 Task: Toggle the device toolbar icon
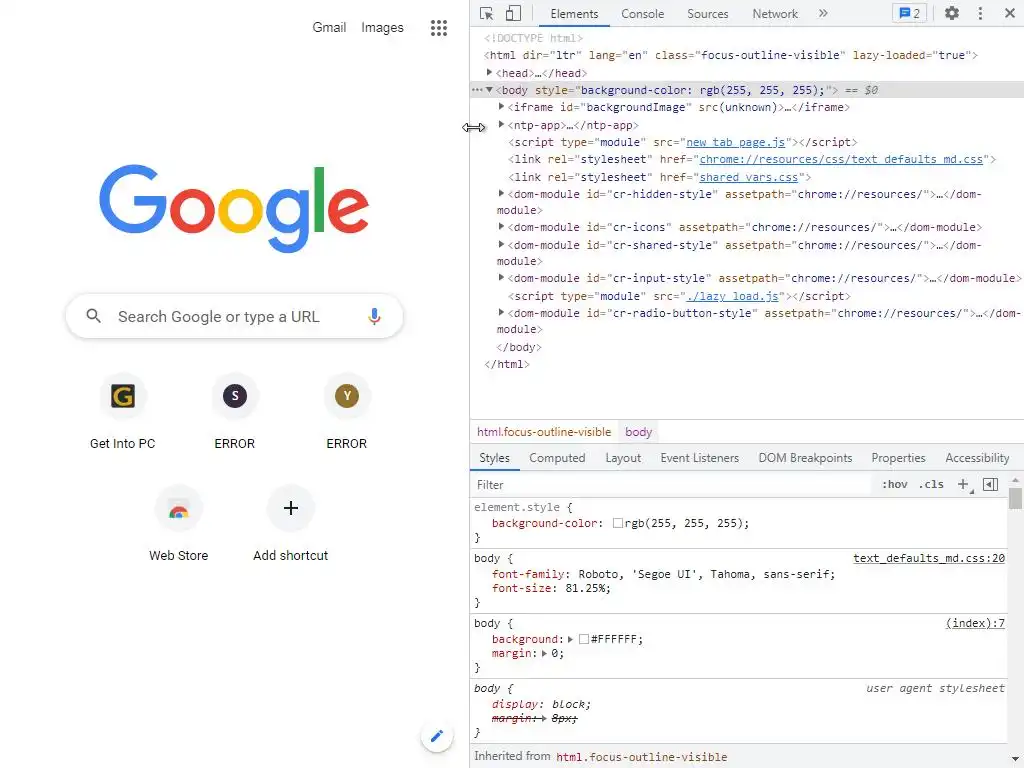tap(513, 13)
